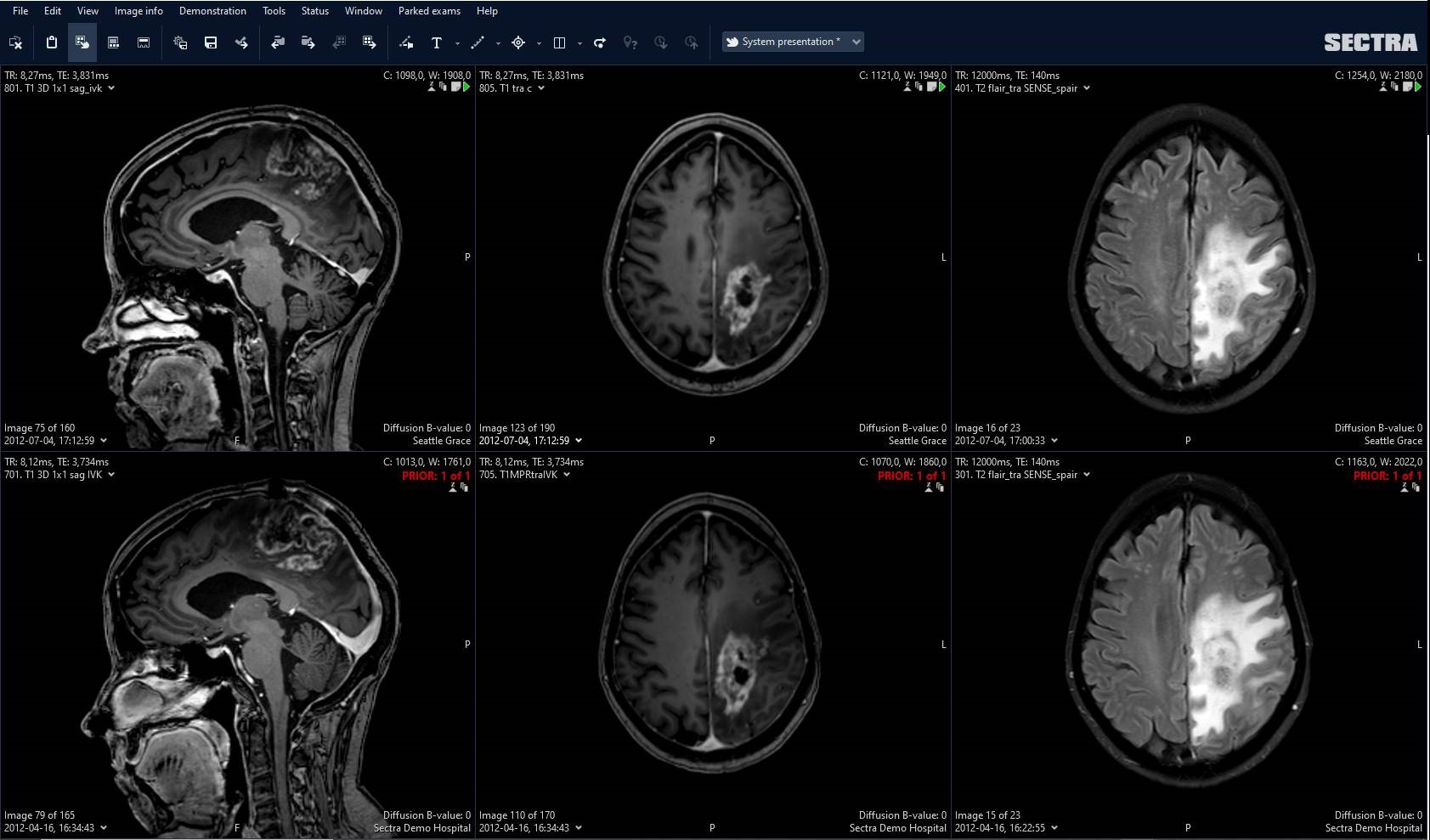Viewport: 1430px width, 840px height.
Task: Toggle the green play indicator on T2 flair_tra viewport
Action: 1419,87
